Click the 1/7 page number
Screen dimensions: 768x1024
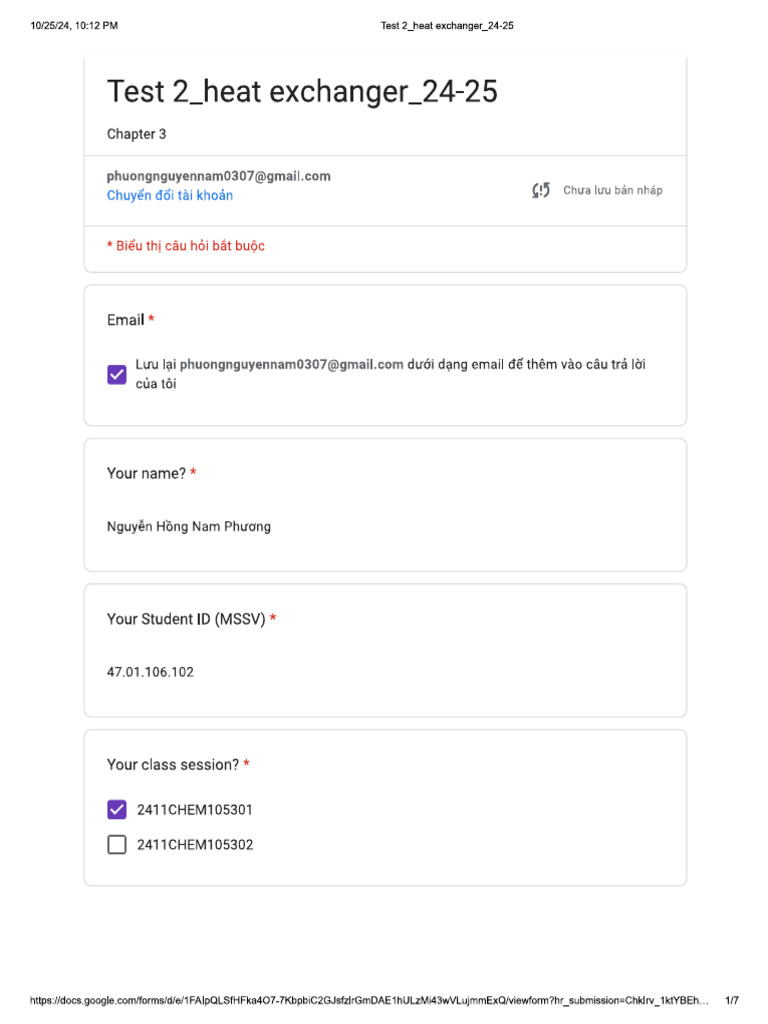tap(732, 1000)
